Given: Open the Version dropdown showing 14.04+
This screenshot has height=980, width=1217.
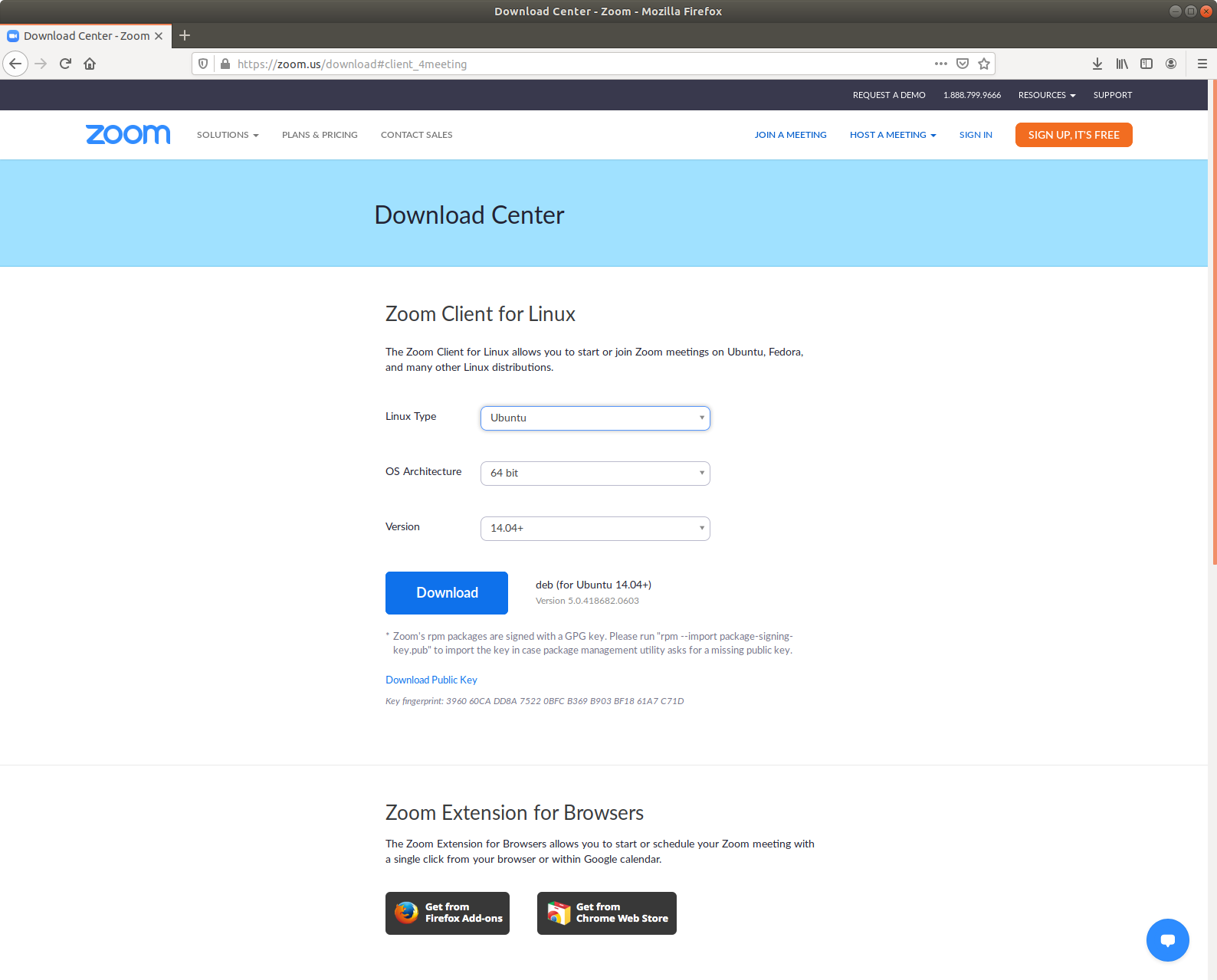Looking at the screenshot, I should click(x=595, y=529).
